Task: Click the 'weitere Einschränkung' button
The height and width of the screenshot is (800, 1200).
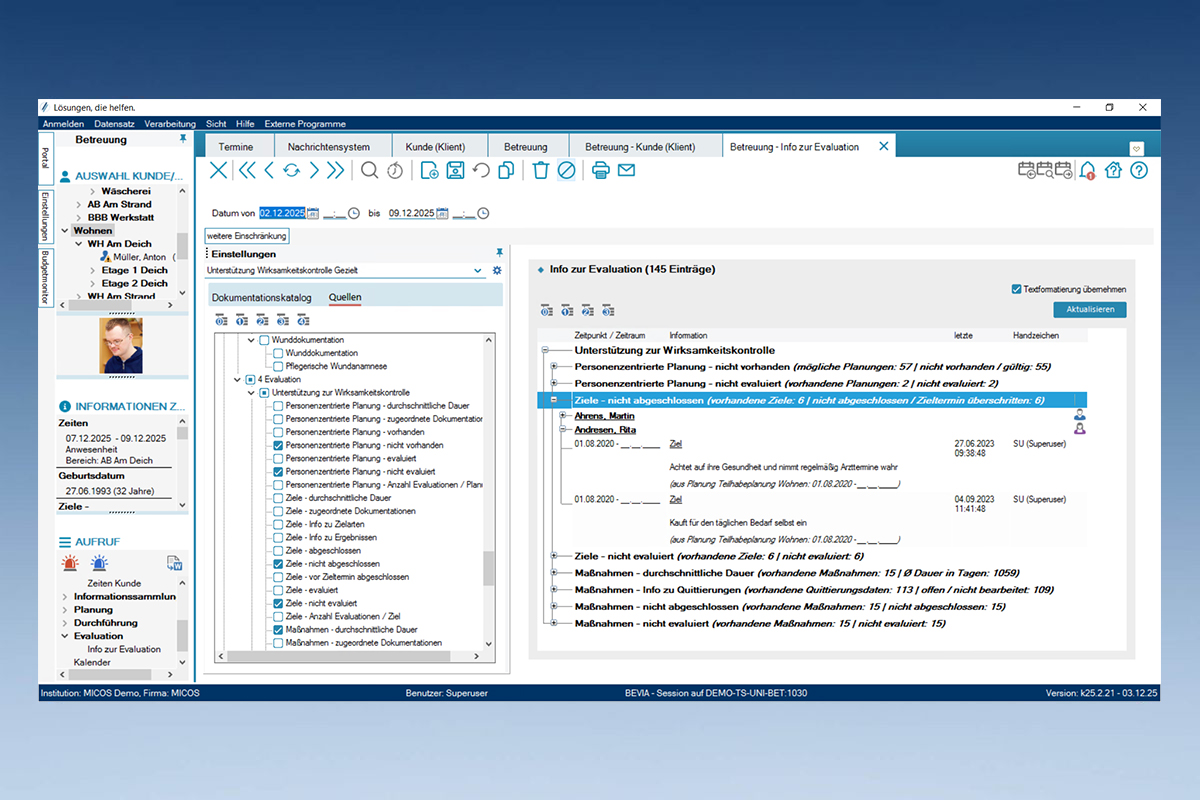Action: coord(247,236)
